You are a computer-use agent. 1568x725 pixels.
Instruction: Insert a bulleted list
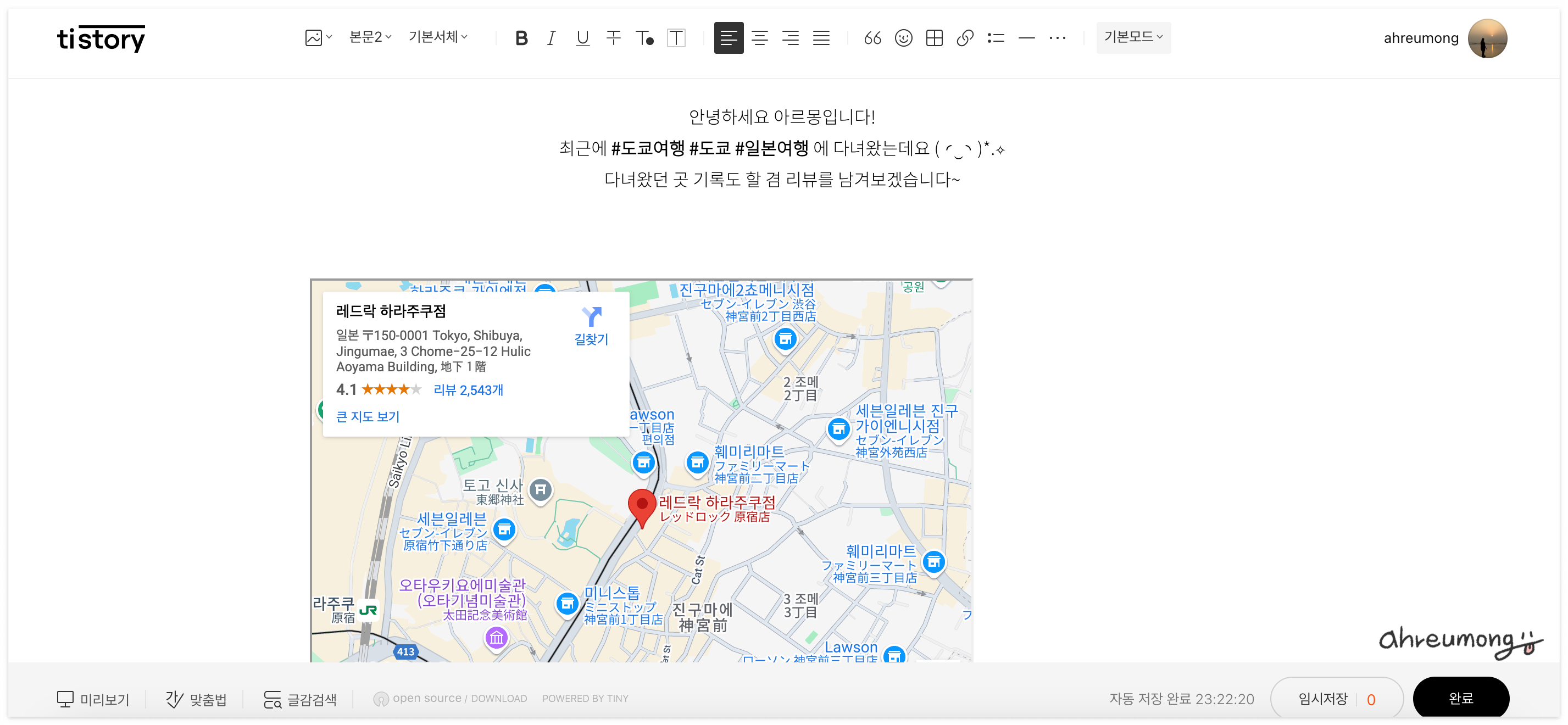click(x=996, y=38)
